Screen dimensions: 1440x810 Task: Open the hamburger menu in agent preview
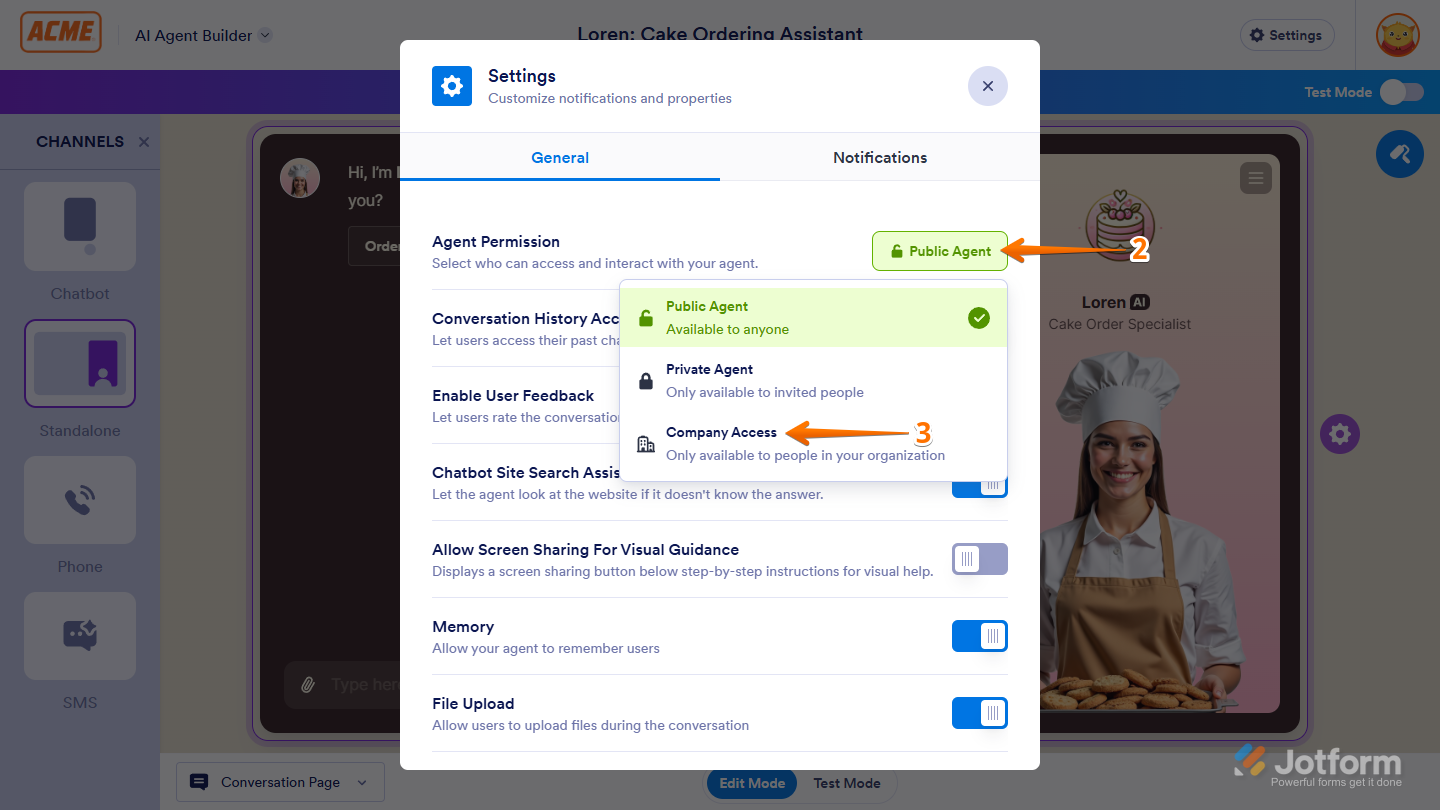pos(1255,179)
